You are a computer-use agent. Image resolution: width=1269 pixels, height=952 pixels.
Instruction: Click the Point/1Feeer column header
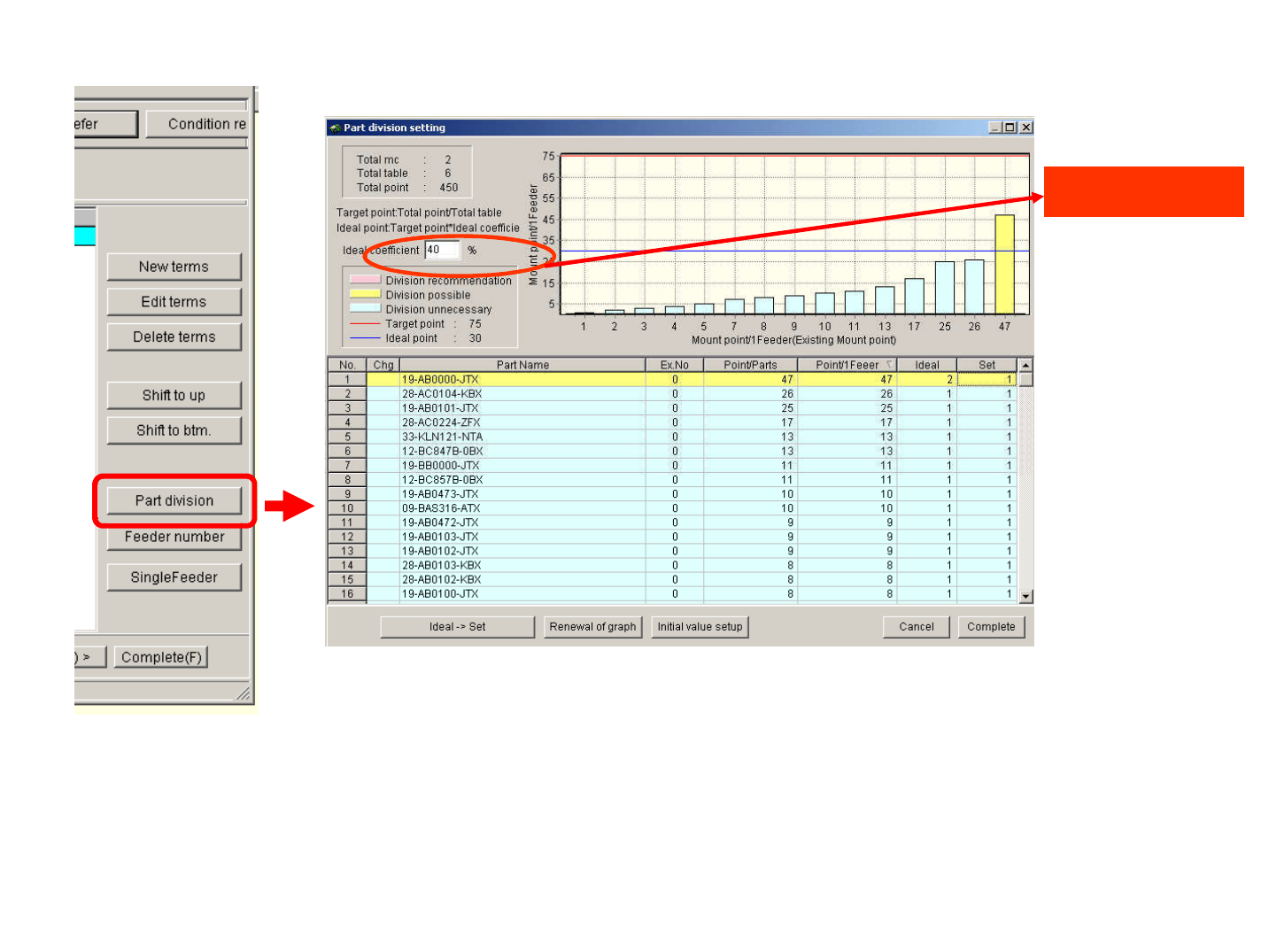point(847,365)
